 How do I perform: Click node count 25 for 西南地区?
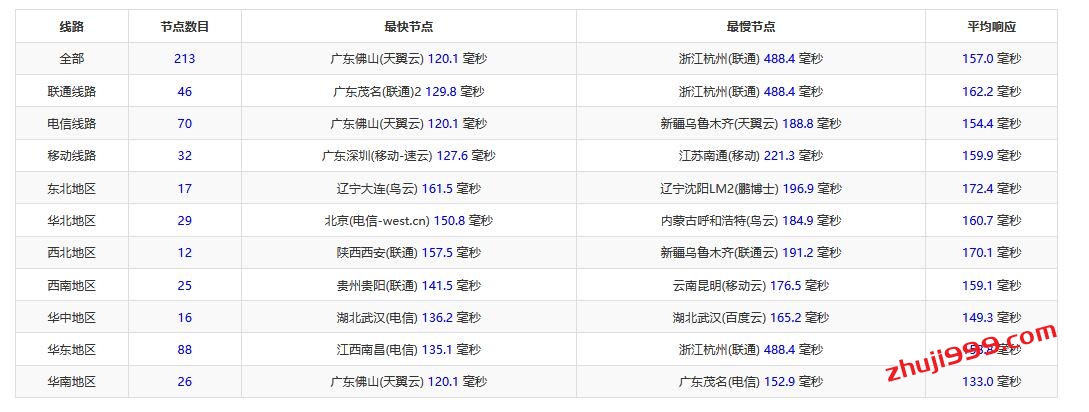(184, 286)
